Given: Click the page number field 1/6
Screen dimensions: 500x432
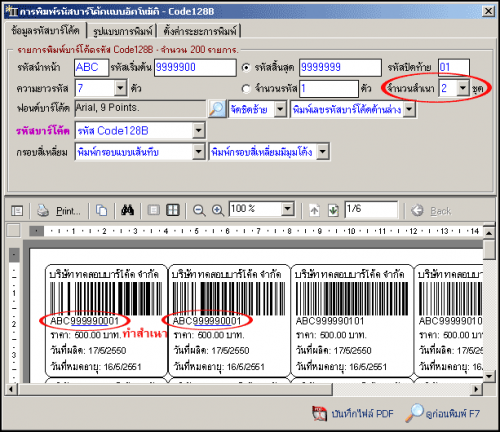Looking at the screenshot, I should [371, 209].
